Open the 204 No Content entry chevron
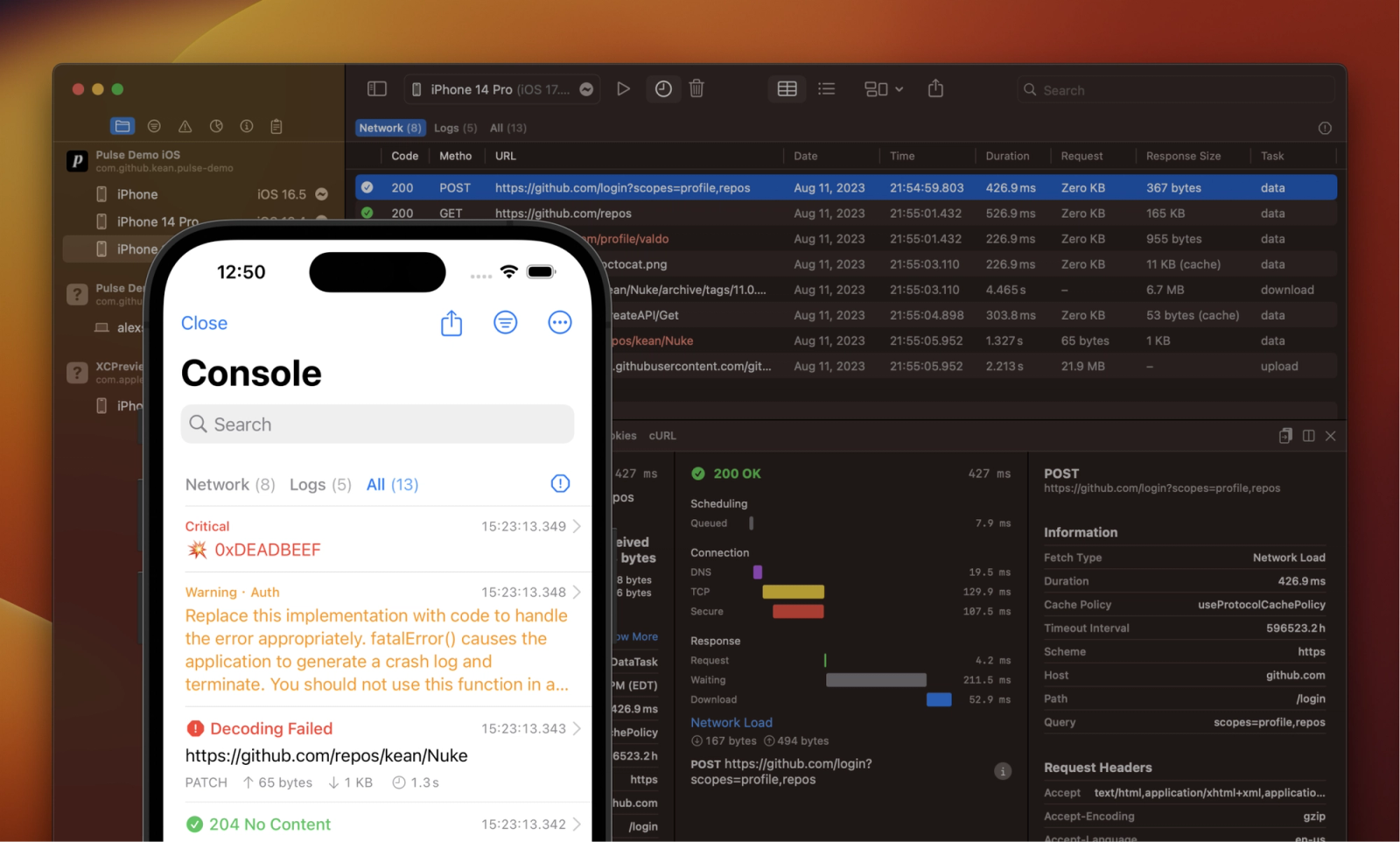The height and width of the screenshot is (842, 1400). coord(577,824)
